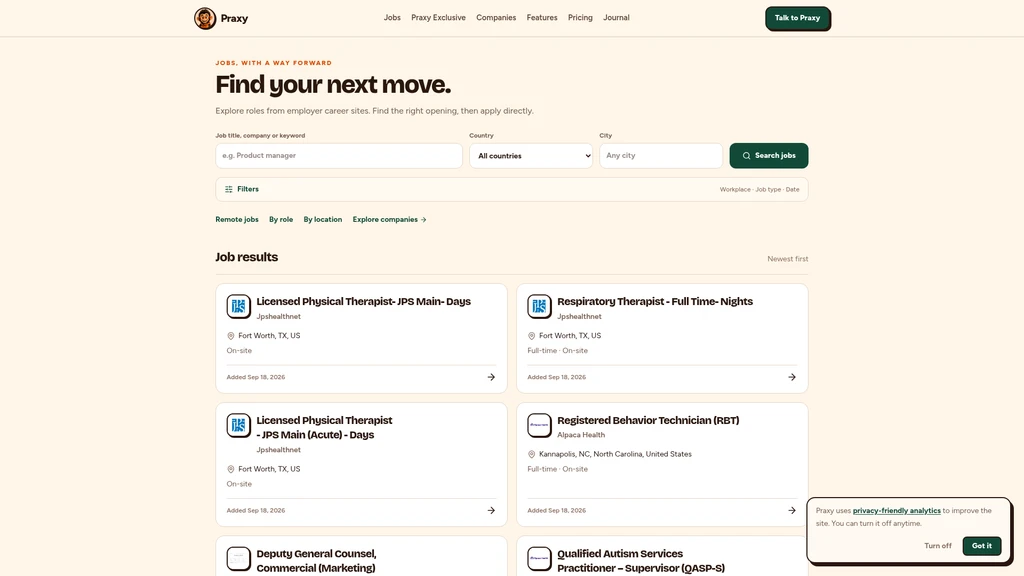Click the Praxy monkey logo icon
Viewport: 1024px width, 576px height.
click(x=205, y=18)
